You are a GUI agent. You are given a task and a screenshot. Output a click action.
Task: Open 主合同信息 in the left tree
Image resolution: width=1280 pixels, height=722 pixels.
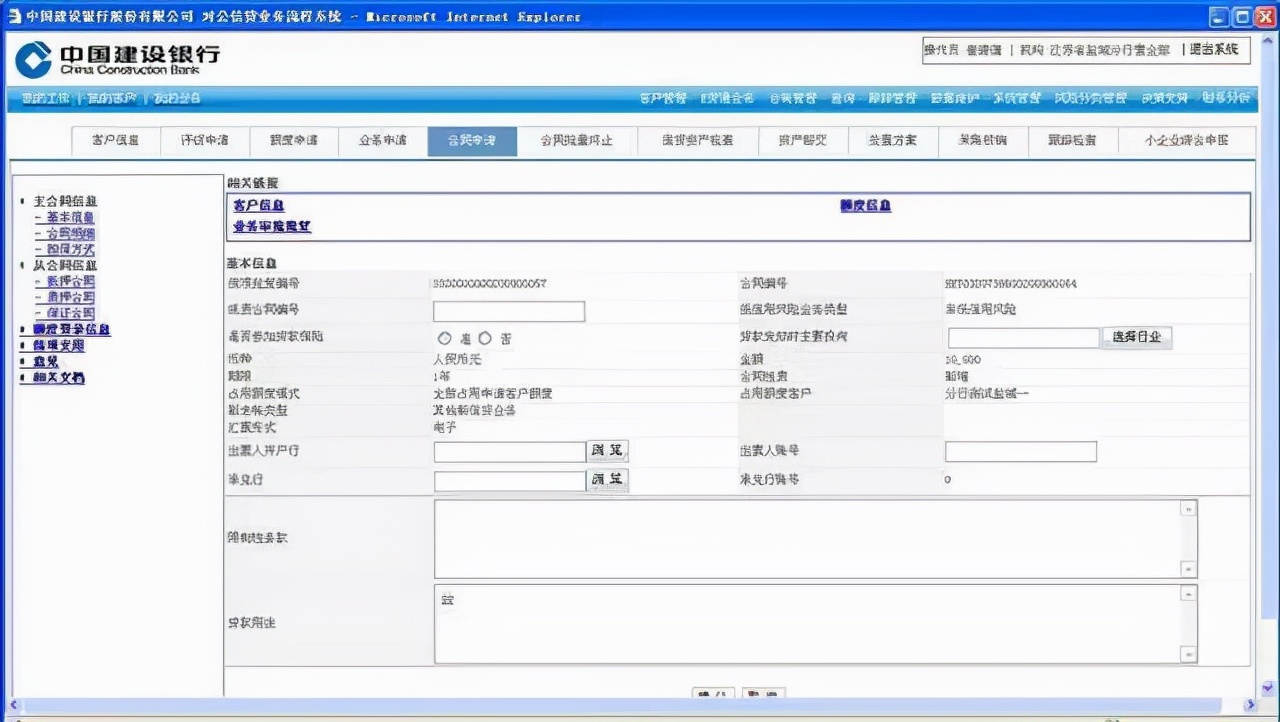[x=65, y=202]
